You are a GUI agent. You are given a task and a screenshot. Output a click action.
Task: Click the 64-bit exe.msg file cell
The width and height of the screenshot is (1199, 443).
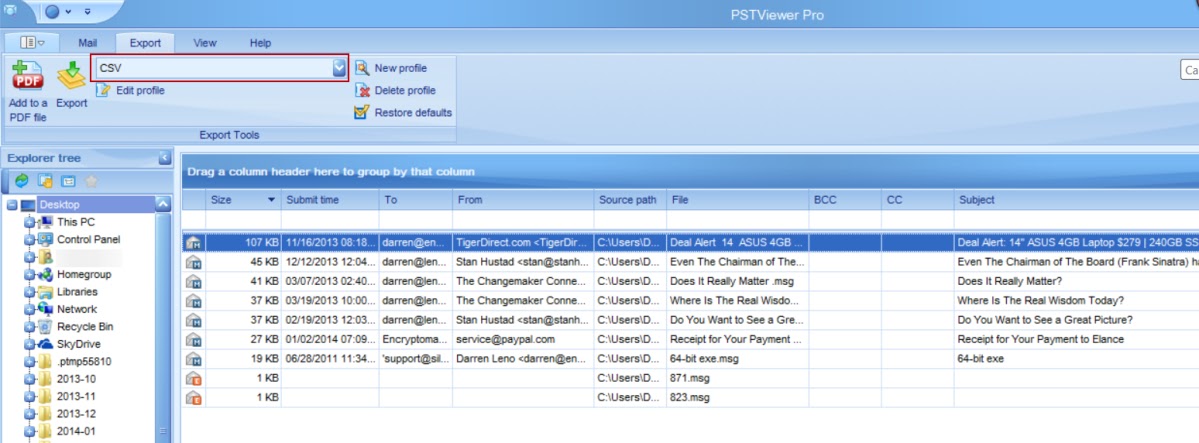point(737,358)
